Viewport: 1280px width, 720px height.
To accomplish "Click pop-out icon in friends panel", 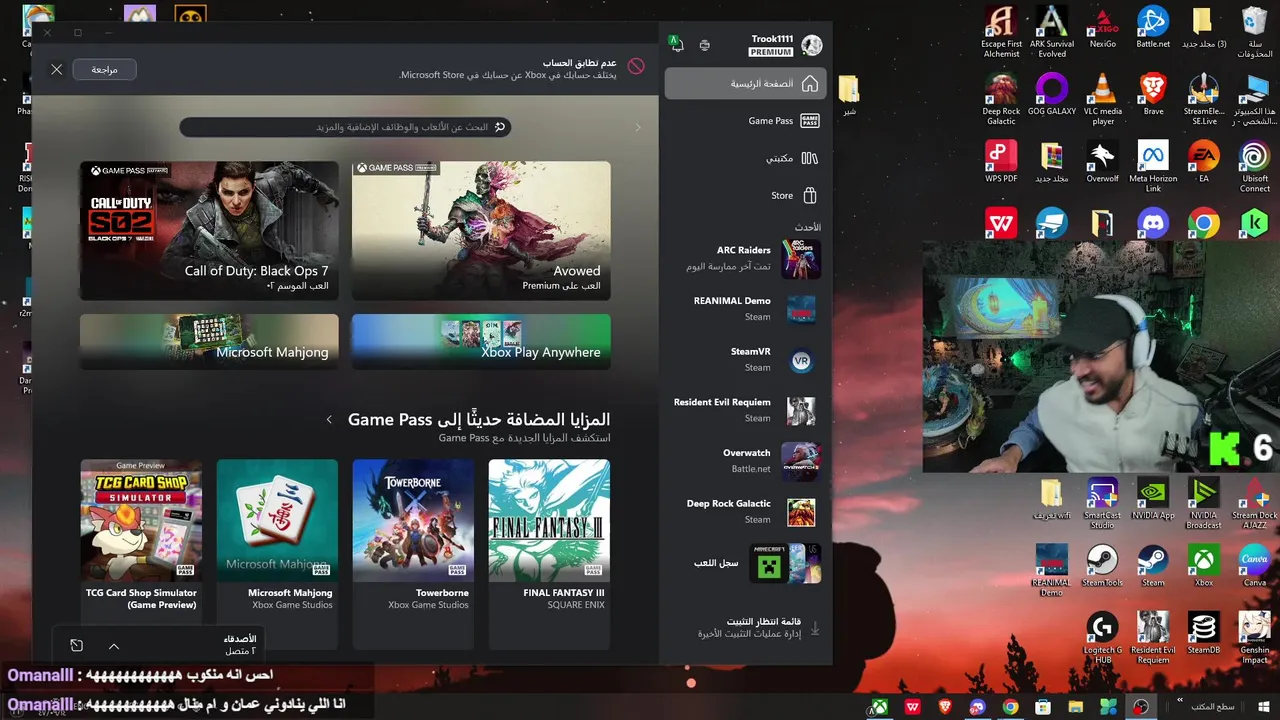I will 76,646.
